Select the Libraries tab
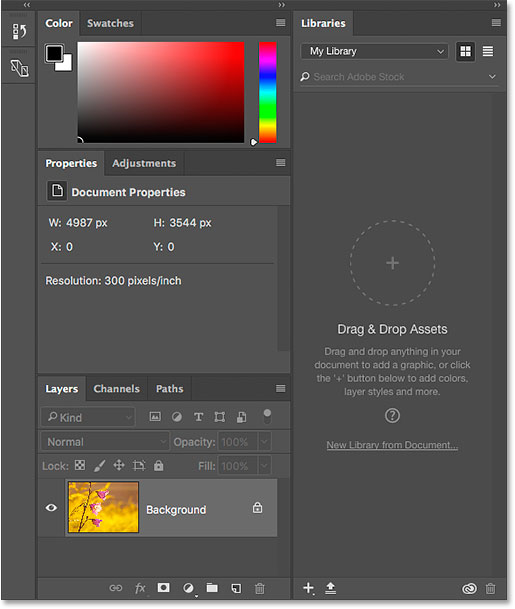 tap(323, 23)
